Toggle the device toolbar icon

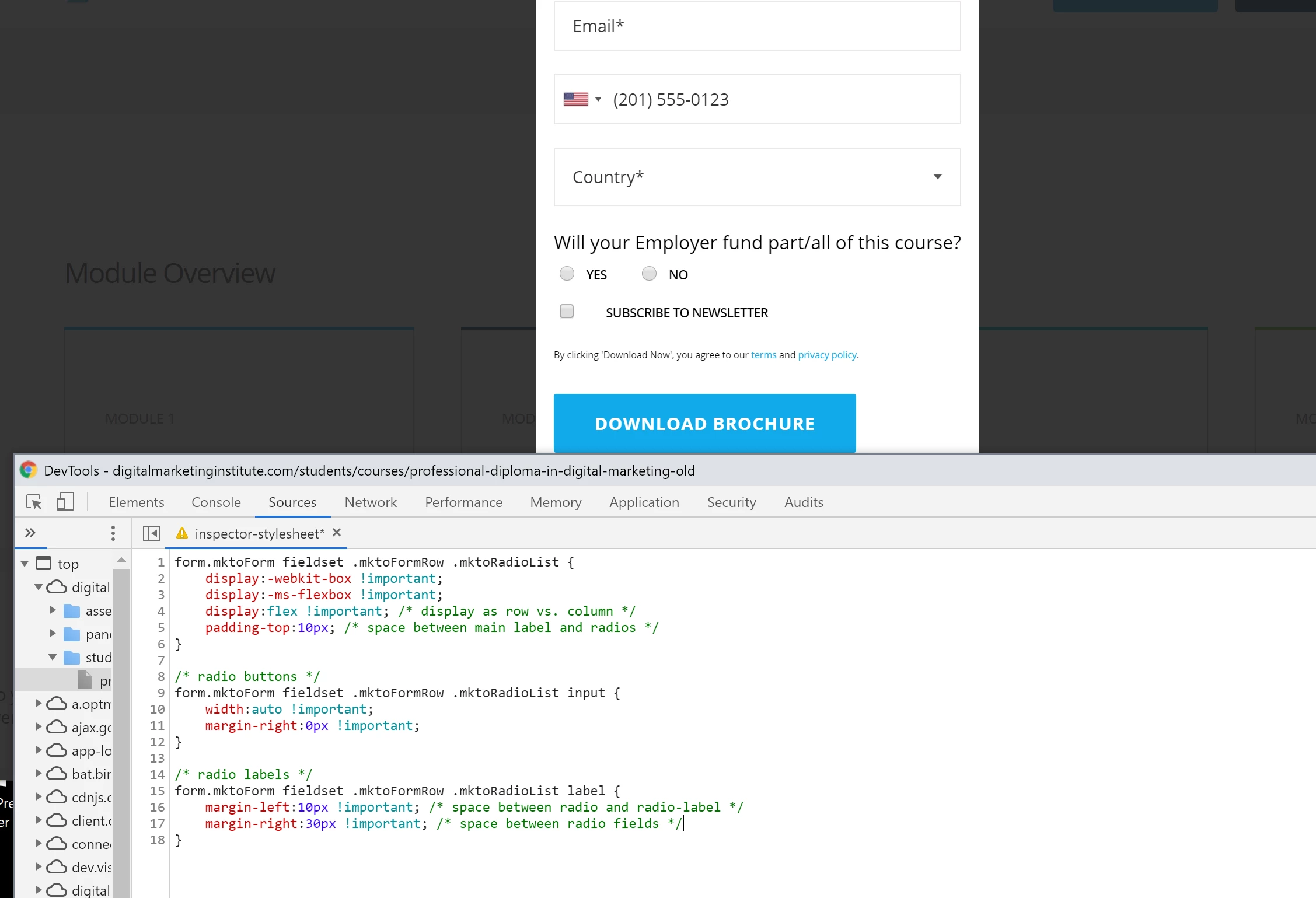tap(65, 502)
